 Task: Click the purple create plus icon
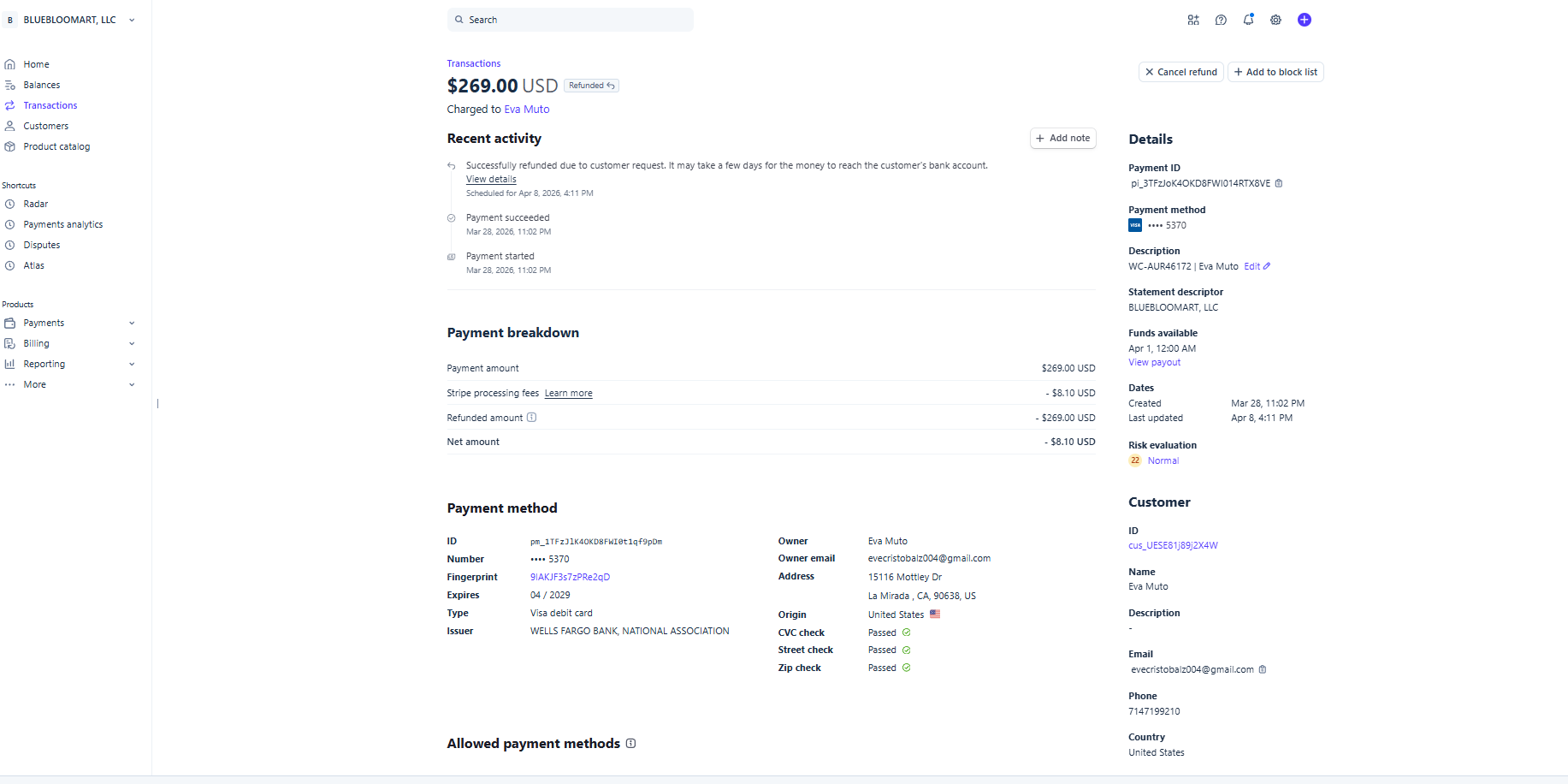pos(1304,20)
